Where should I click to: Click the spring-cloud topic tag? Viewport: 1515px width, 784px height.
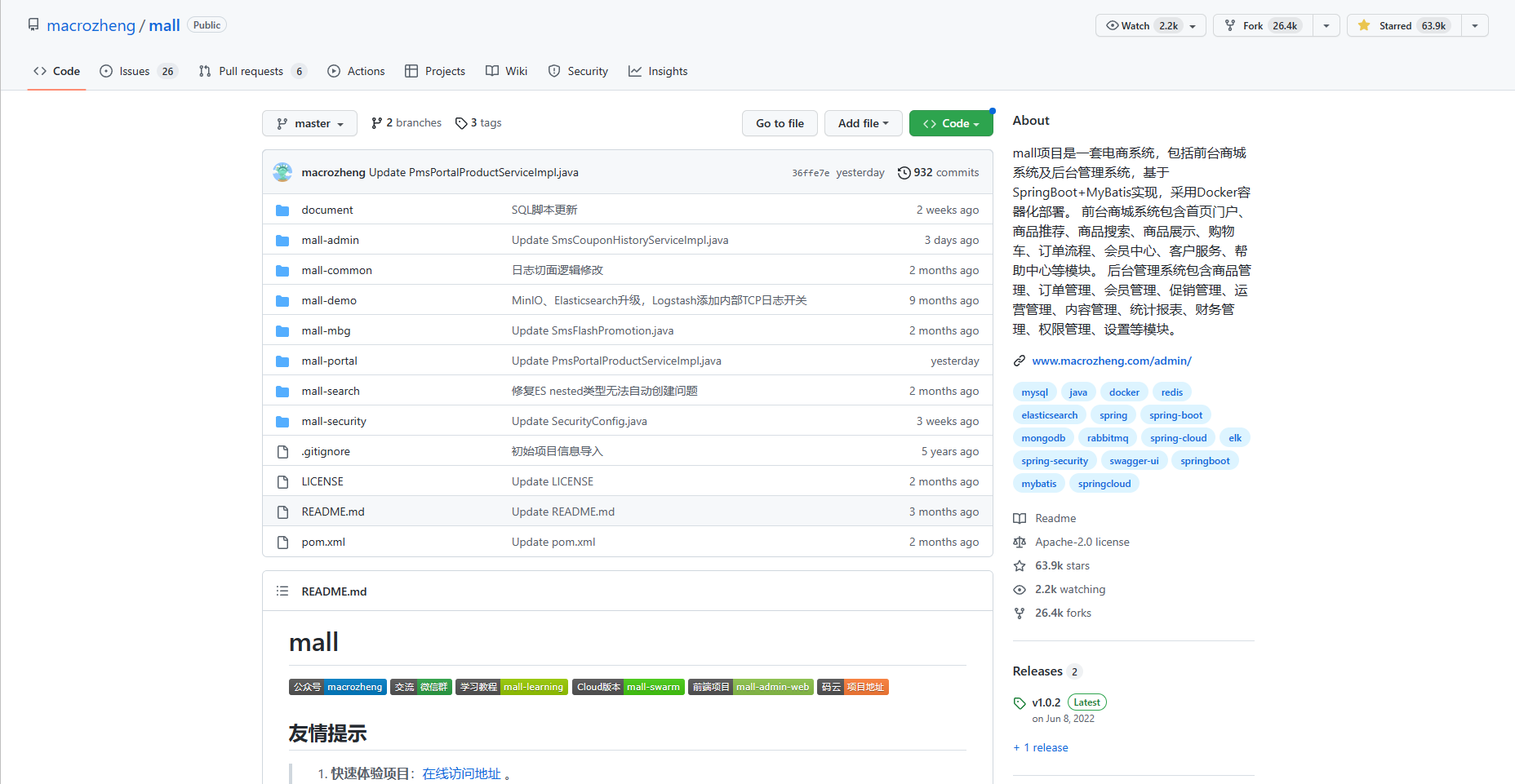pos(1178,438)
